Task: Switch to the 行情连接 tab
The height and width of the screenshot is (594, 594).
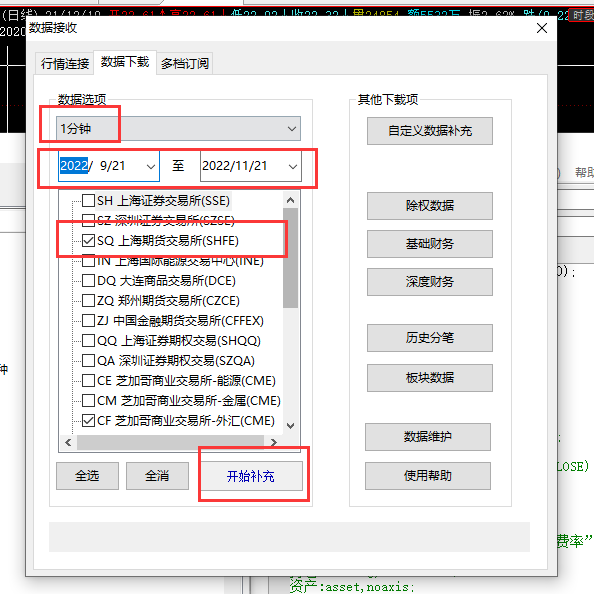Action: pos(65,64)
